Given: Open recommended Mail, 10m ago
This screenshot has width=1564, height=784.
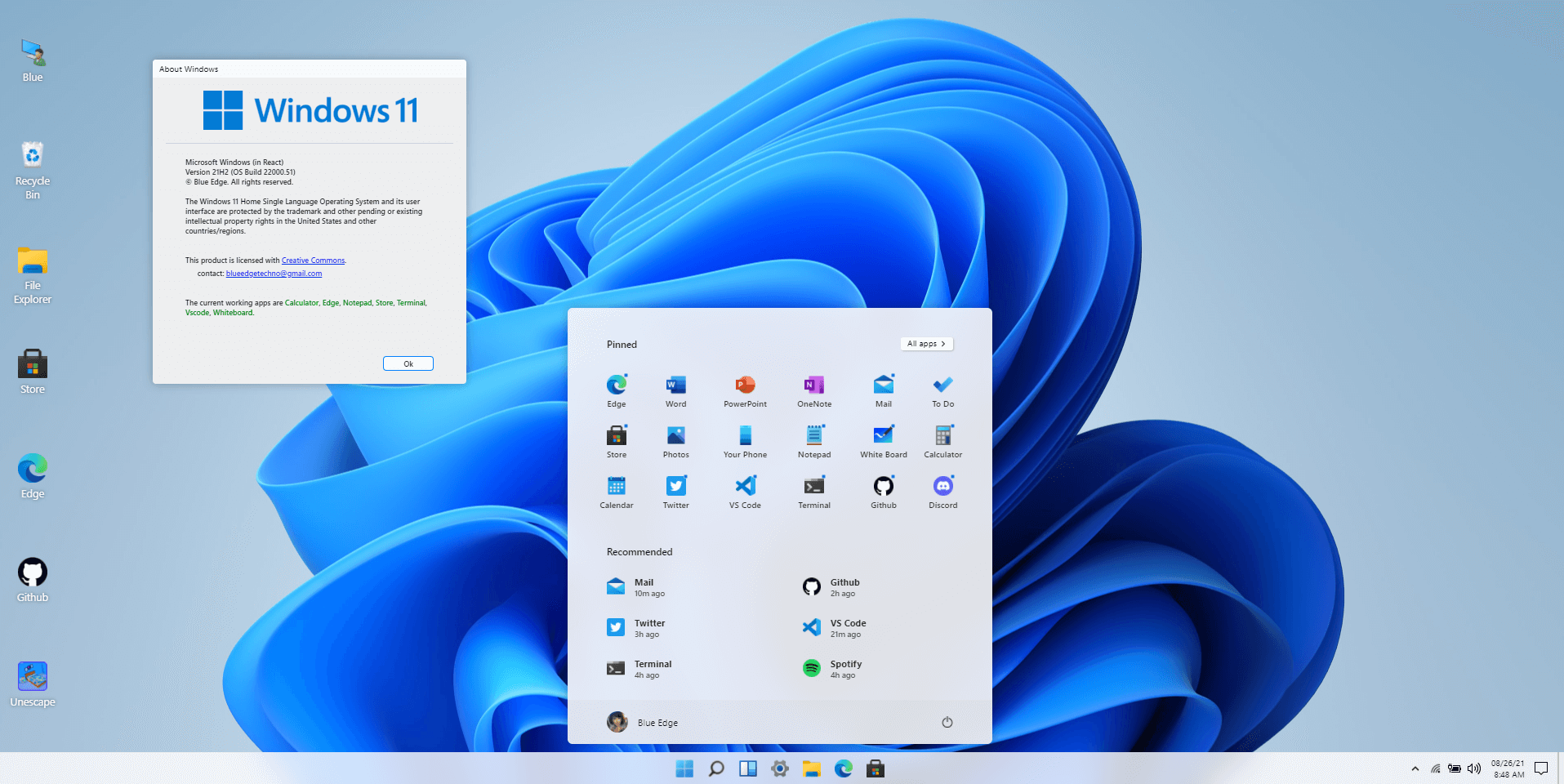Looking at the screenshot, I should coord(637,587).
